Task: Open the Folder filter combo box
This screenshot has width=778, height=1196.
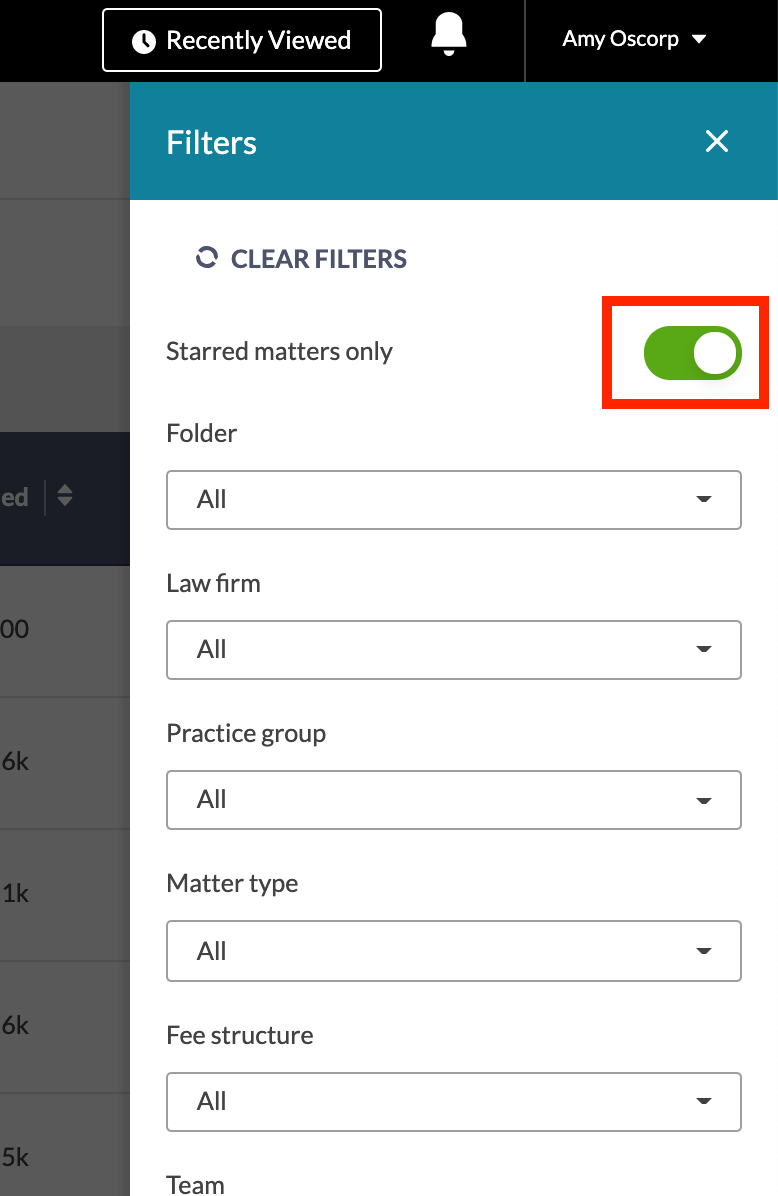Action: tap(454, 500)
